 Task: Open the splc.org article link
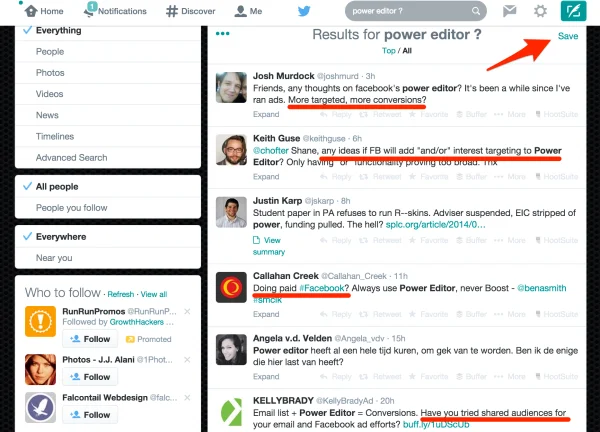(435, 225)
